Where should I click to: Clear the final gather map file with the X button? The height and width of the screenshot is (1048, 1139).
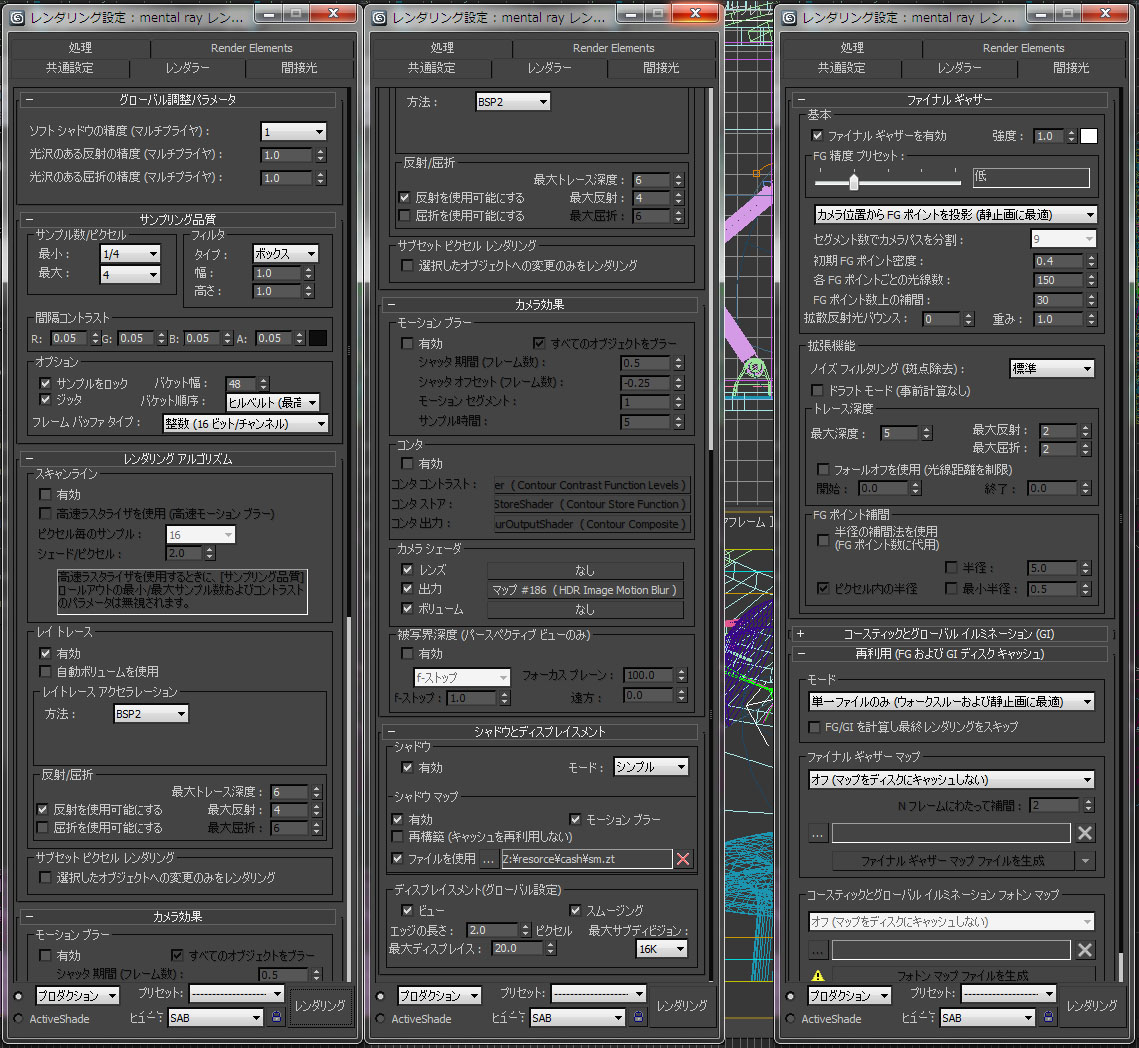[x=1085, y=833]
